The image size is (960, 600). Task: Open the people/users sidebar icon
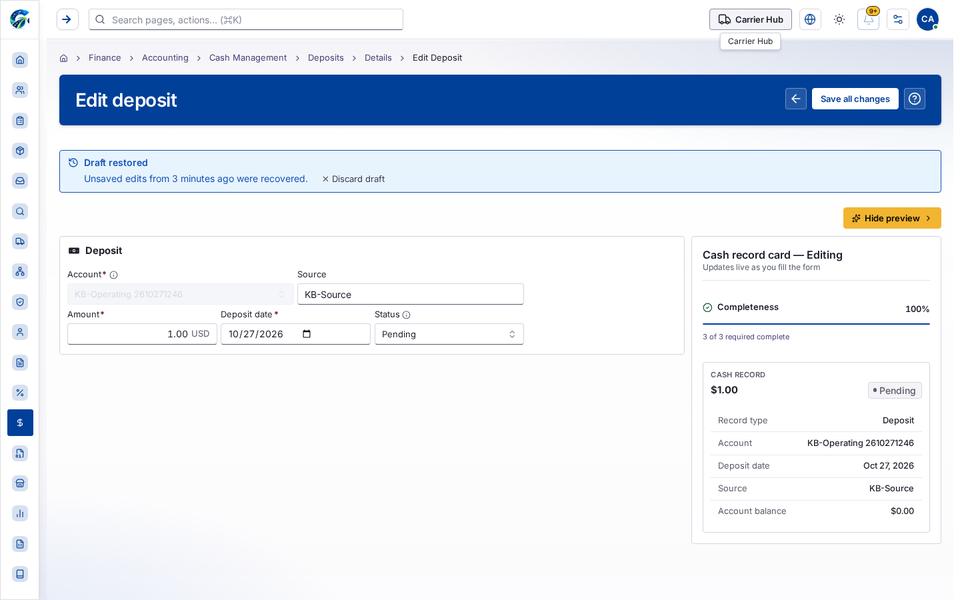click(x=20, y=90)
